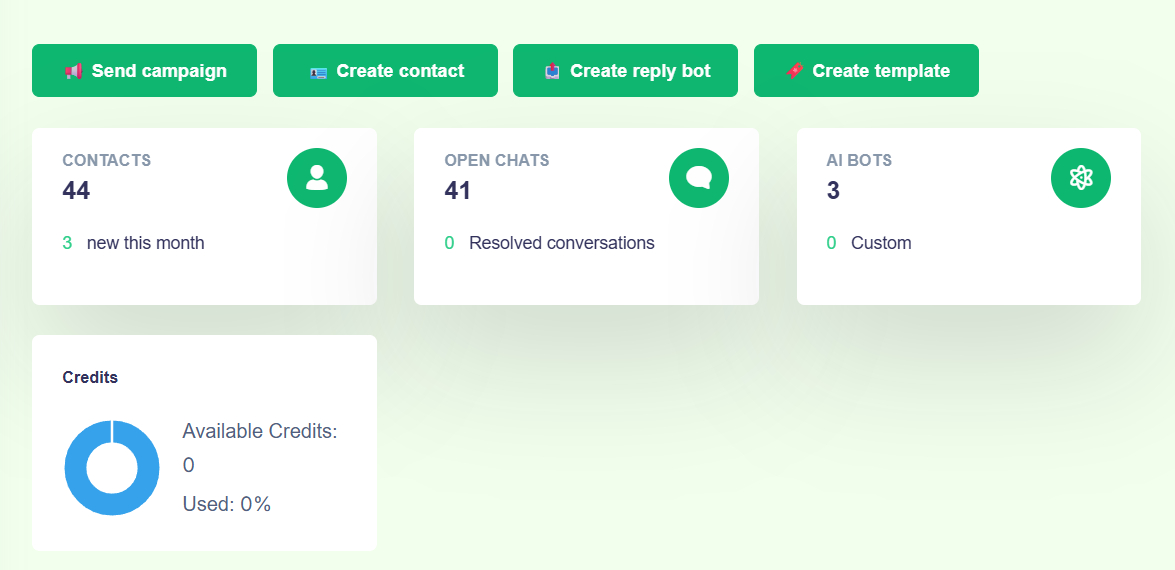This screenshot has height=570, width=1175.
Task: Click the "new this month" text
Action: pyautogui.click(x=145, y=243)
